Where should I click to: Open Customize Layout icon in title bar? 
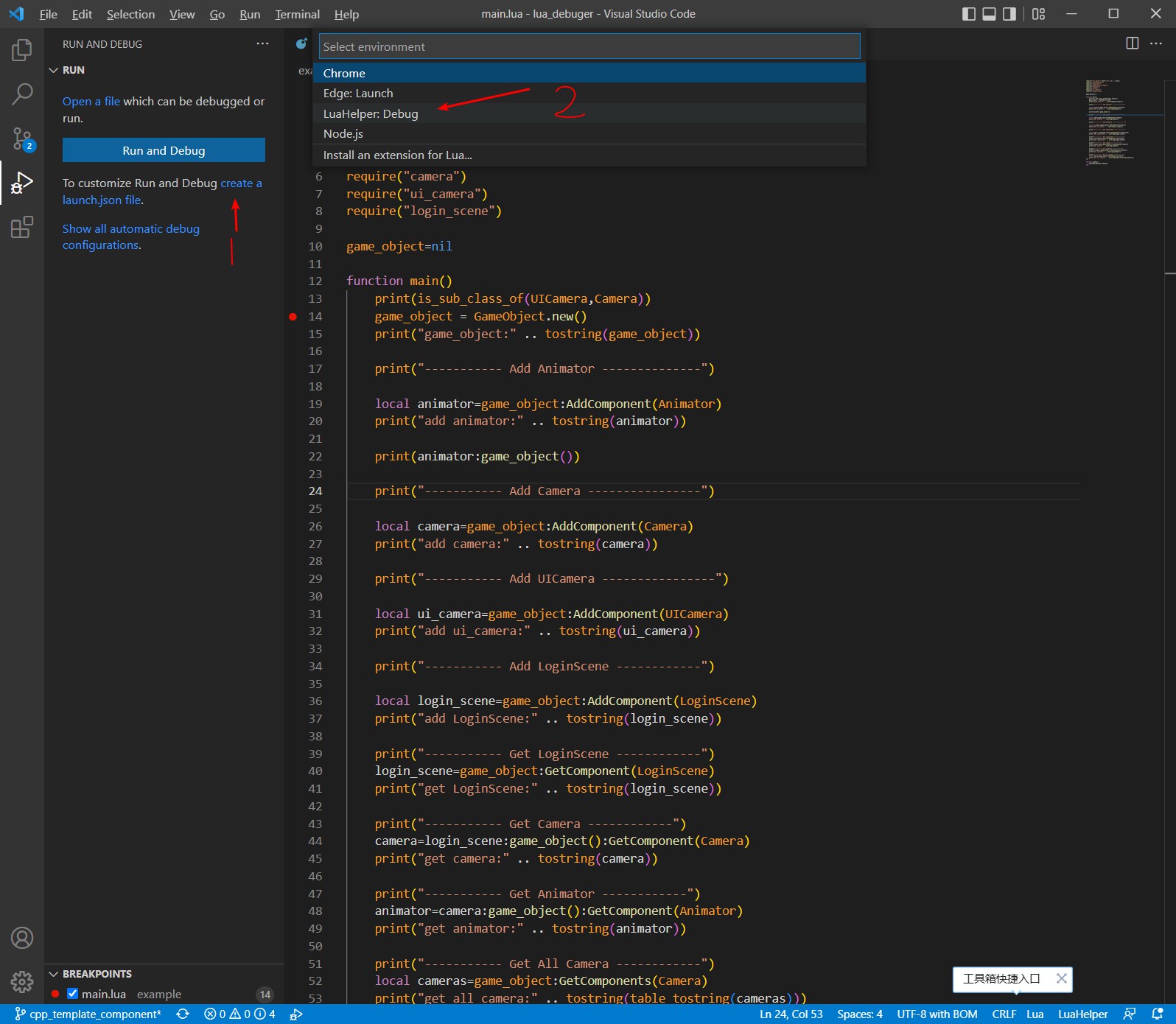tap(1038, 14)
